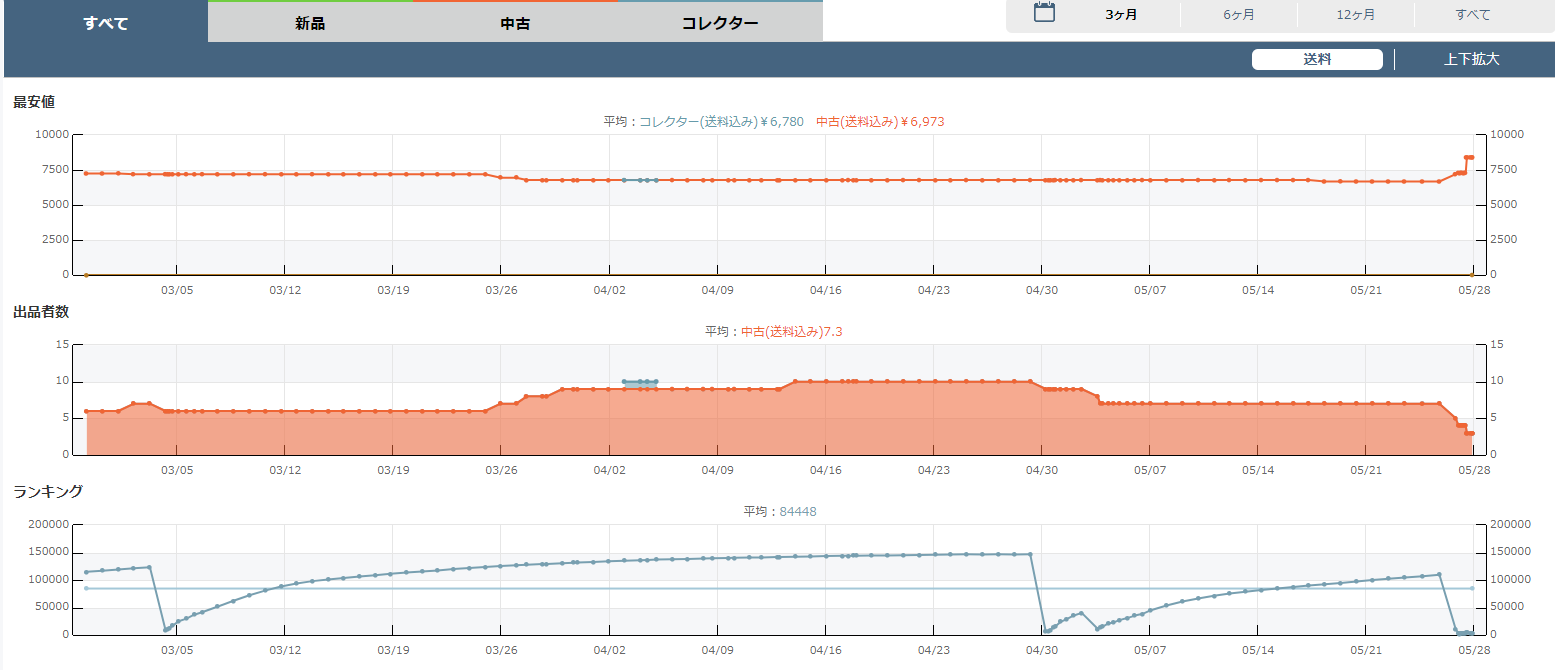The image size is (1555, 670).
Task: Click the final price spike point in 最安値 chart
Action: 1468,157
